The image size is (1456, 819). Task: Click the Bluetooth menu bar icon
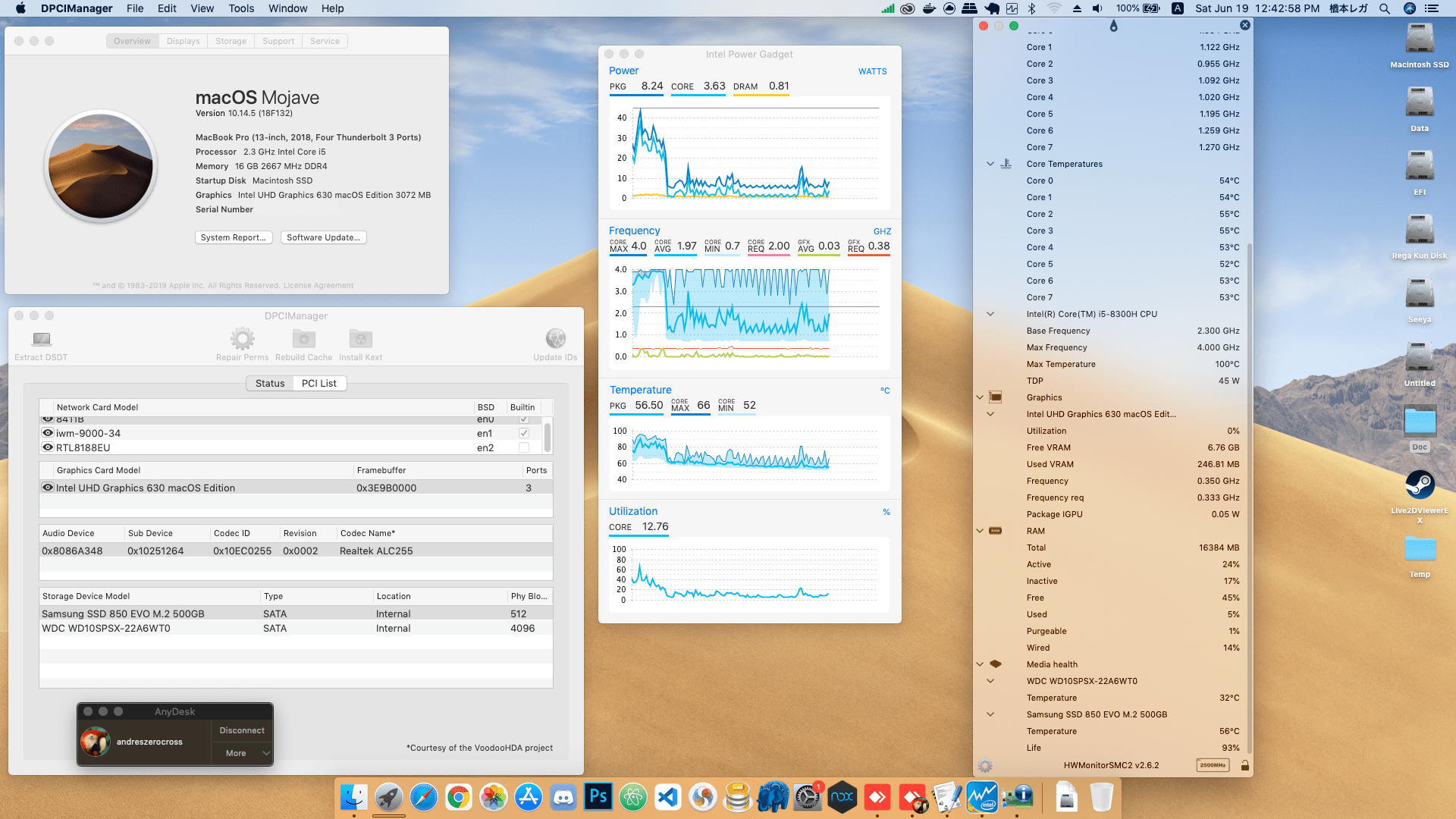pos(1031,8)
